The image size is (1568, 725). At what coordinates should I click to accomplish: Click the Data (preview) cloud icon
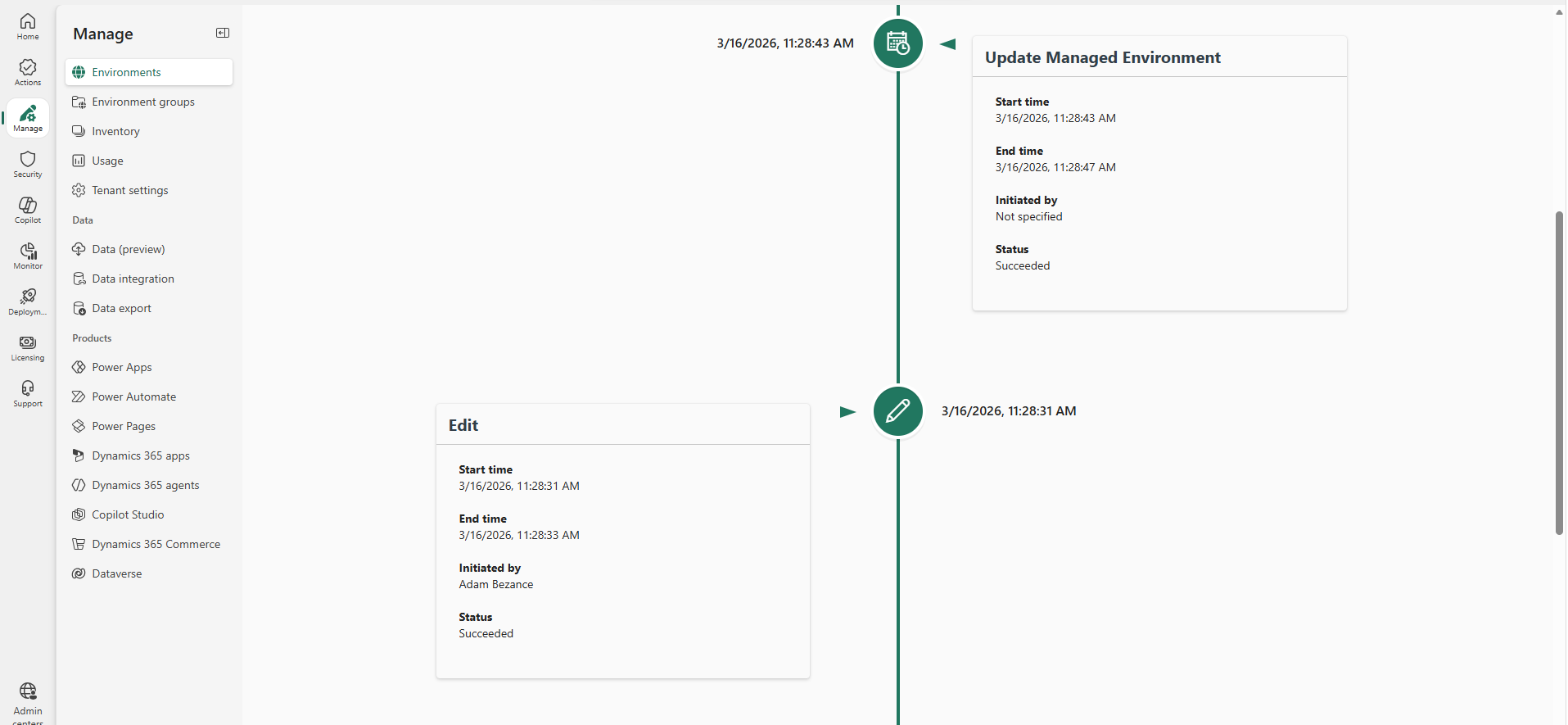pos(79,249)
